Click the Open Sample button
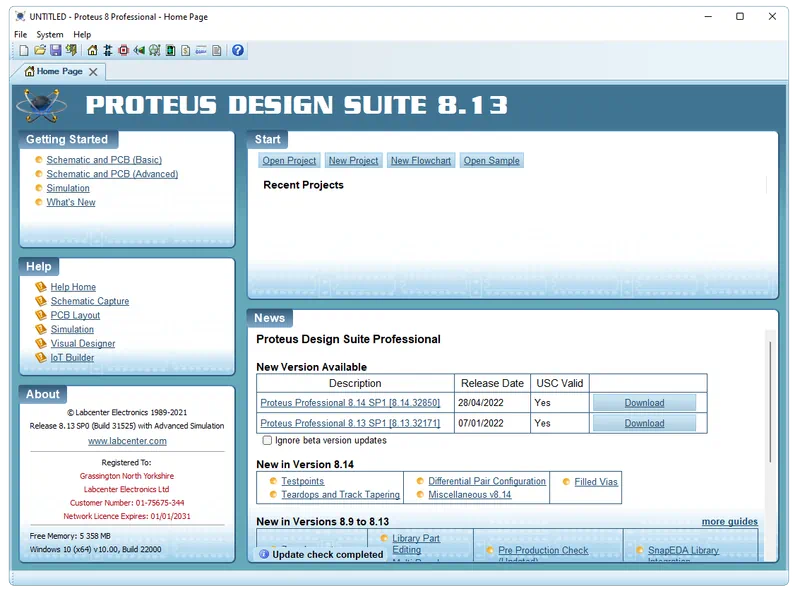Viewport: 800px width, 591px height. (x=491, y=160)
